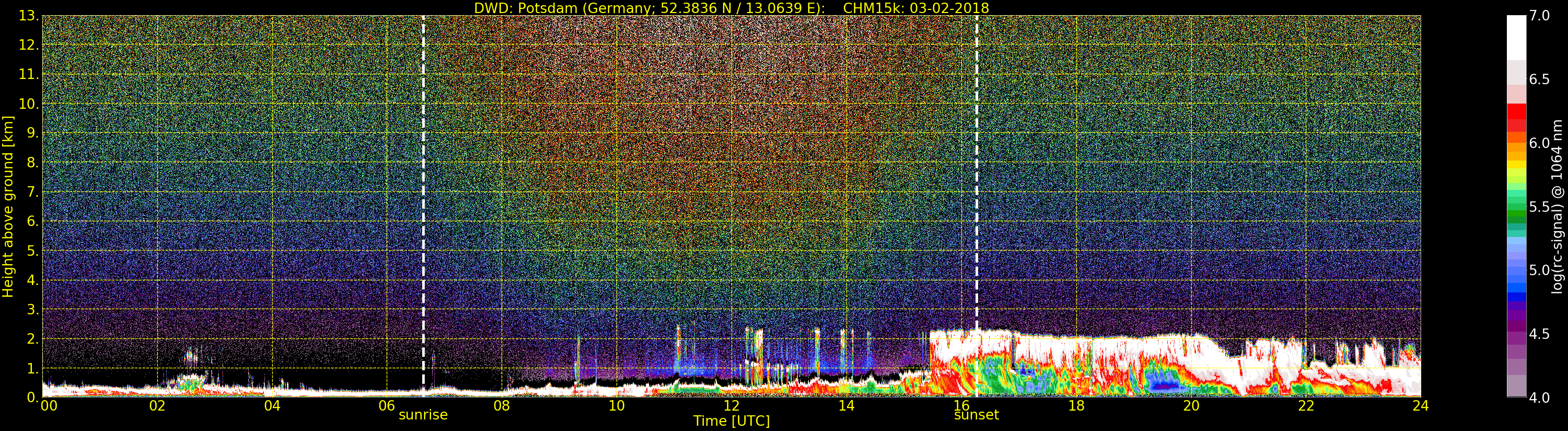Click the '12' time tick label on the time axis
1568x431 pixels.
pyautogui.click(x=731, y=405)
